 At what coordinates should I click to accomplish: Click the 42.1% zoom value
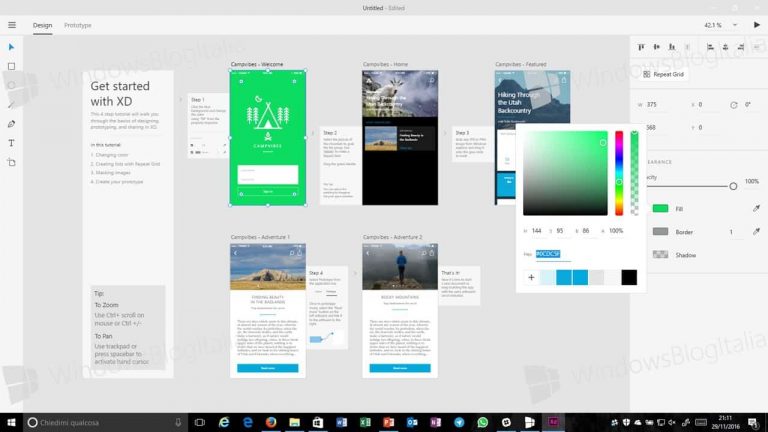(713, 25)
